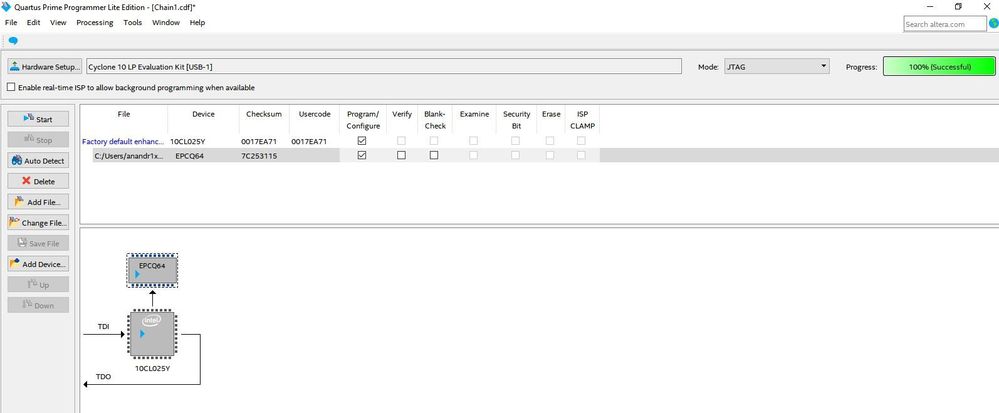
Task: Enable Verify for the EPCQ64 row
Action: click(401, 155)
